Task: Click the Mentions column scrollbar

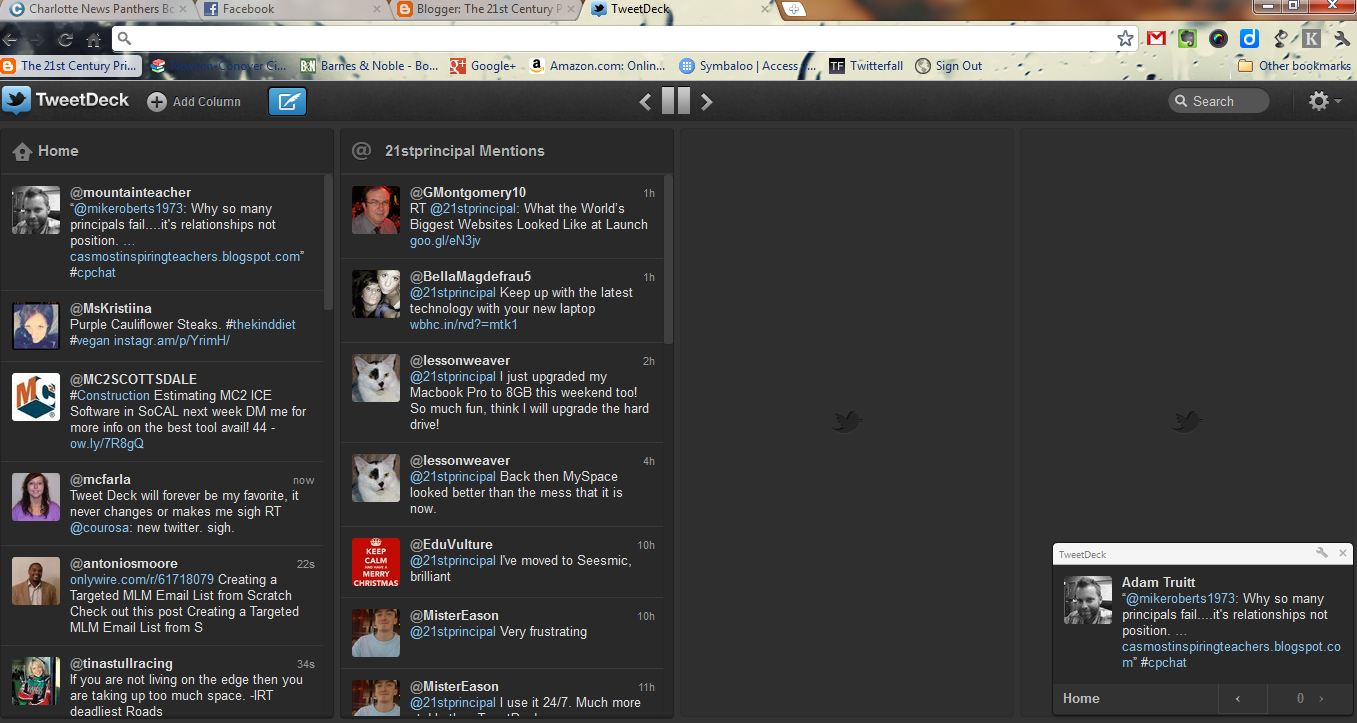Action: click(x=668, y=259)
